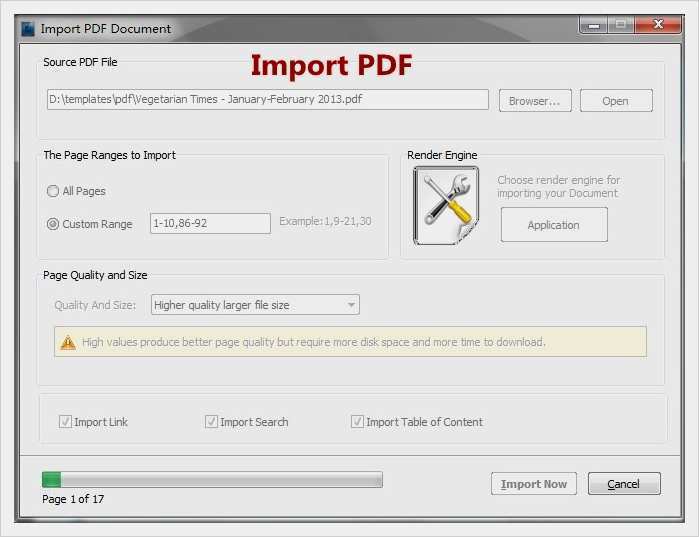Viewport: 699px width, 537px height.
Task: Click the Open button
Action: pyautogui.click(x=616, y=101)
